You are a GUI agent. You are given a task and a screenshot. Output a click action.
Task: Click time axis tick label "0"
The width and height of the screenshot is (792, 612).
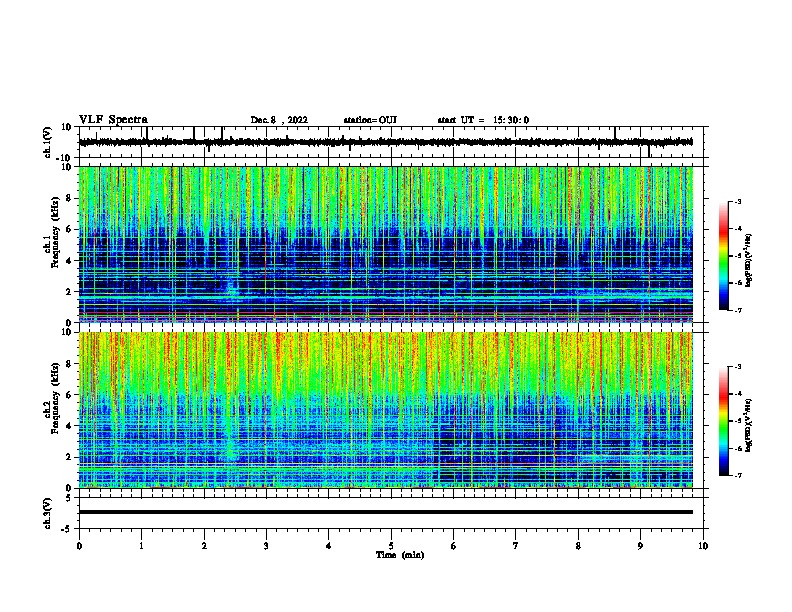coord(79,546)
